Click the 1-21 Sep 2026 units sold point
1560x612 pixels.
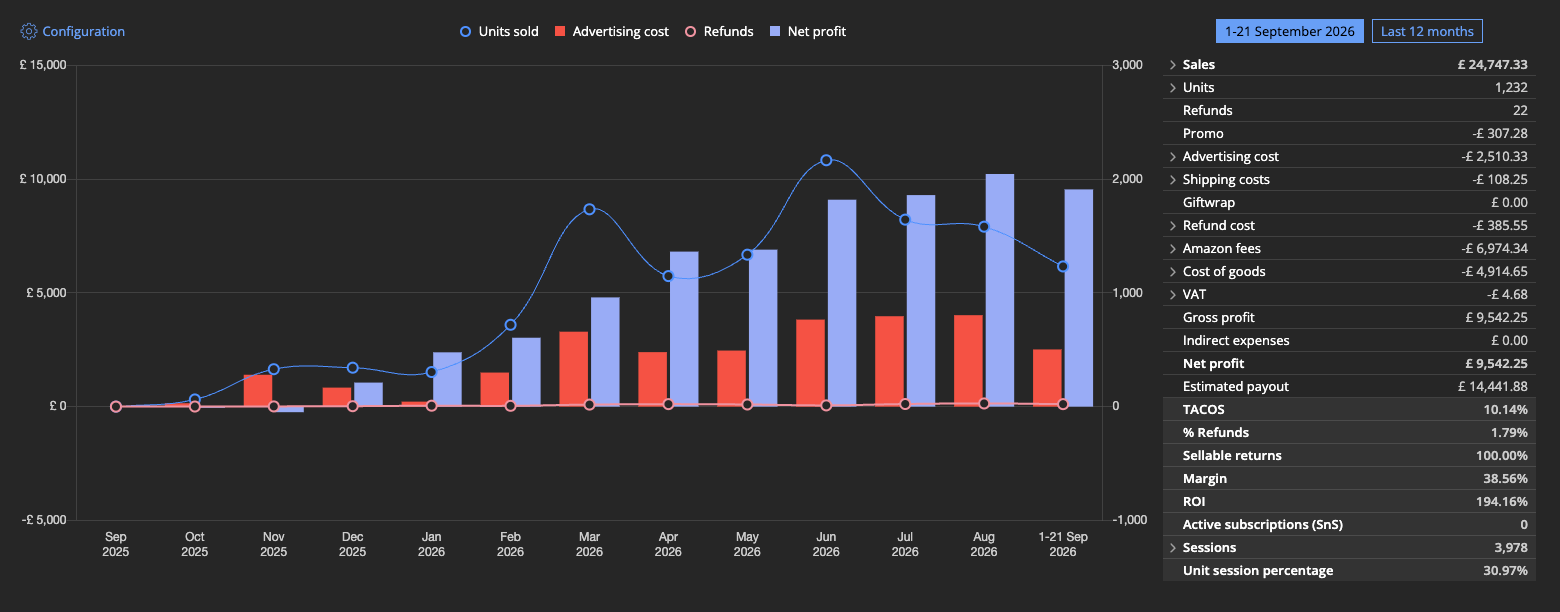click(x=1063, y=266)
